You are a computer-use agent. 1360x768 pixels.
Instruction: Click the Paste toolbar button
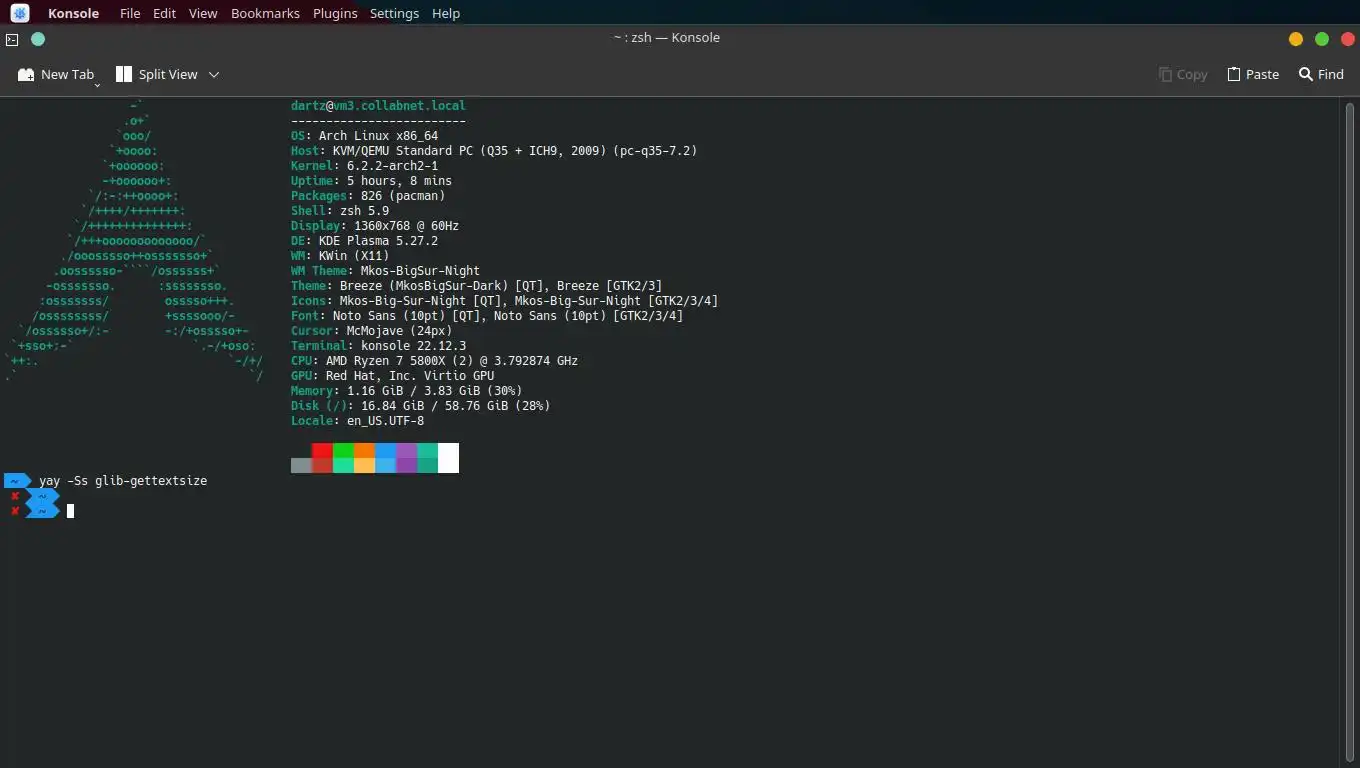(1253, 74)
